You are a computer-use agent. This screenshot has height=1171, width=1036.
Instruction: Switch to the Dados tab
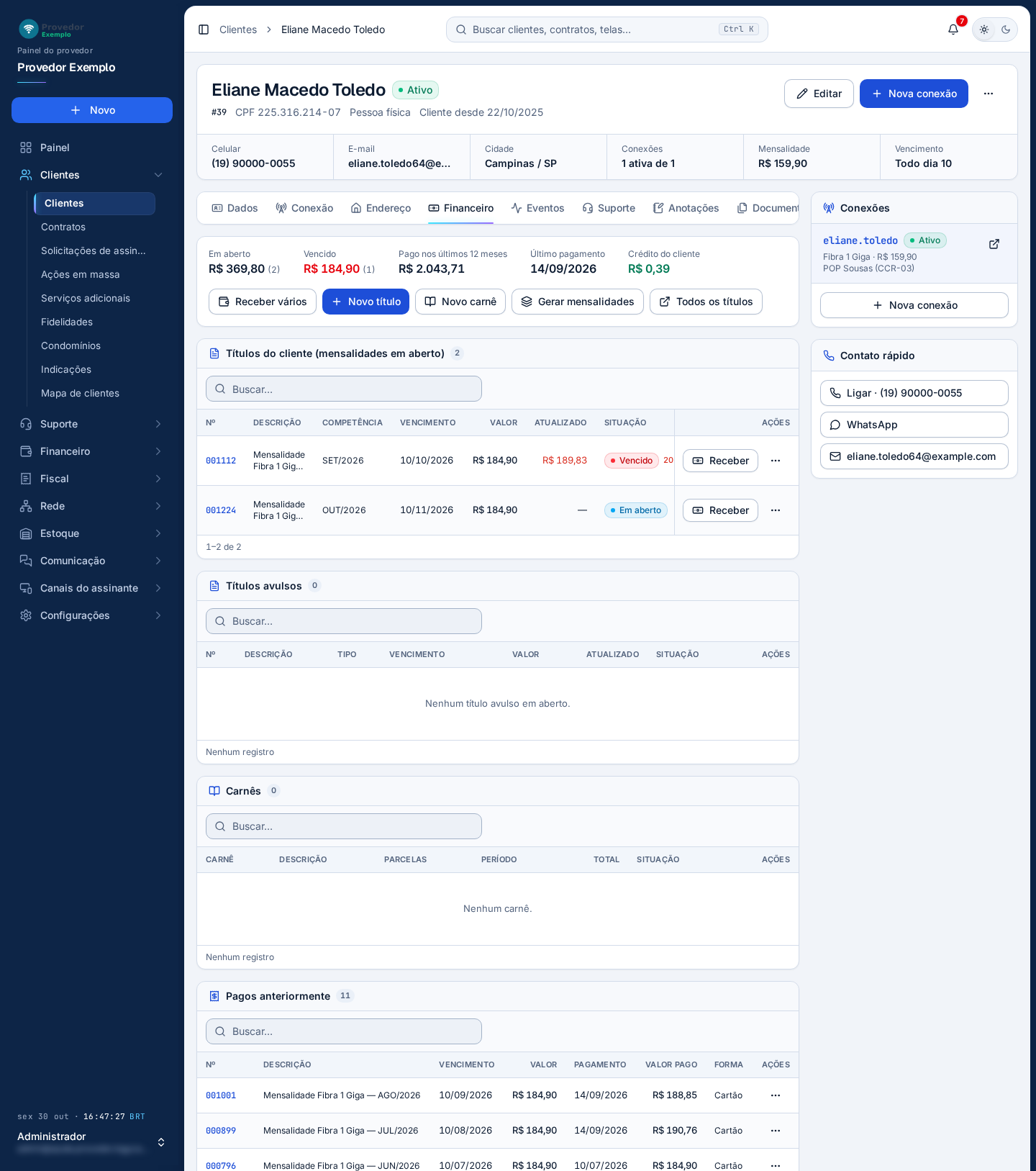coord(235,208)
